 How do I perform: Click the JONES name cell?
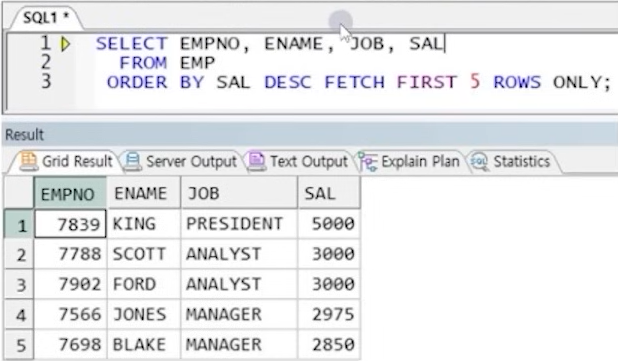point(143,314)
